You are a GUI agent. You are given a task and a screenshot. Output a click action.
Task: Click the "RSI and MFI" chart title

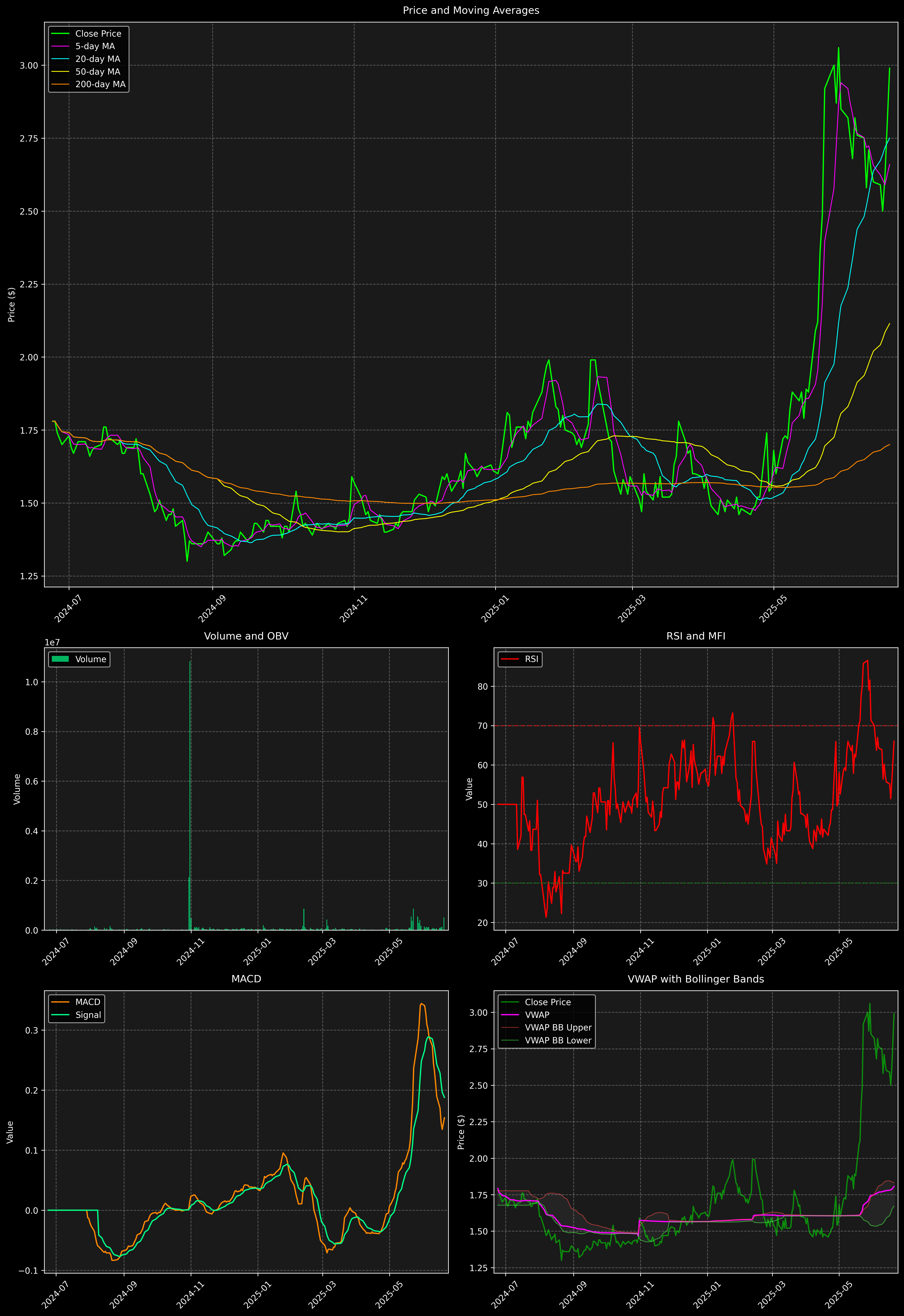pyautogui.click(x=695, y=636)
